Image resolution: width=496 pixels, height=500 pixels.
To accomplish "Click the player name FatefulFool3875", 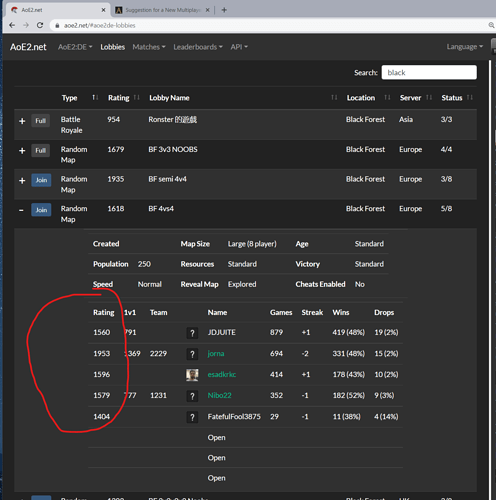I will (x=234, y=416).
